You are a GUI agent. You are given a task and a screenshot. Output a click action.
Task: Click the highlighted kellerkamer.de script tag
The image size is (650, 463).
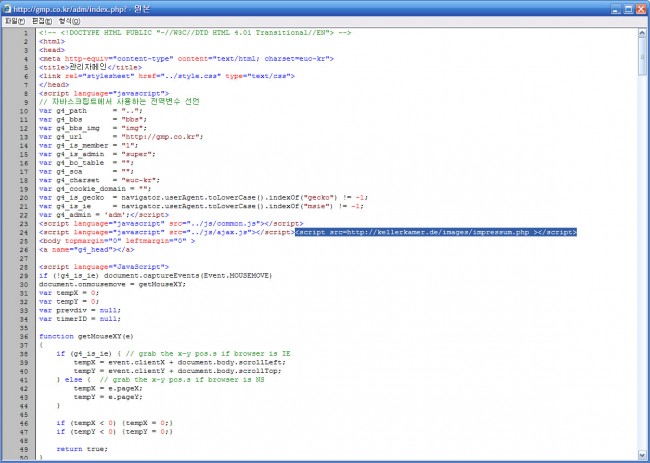point(435,231)
